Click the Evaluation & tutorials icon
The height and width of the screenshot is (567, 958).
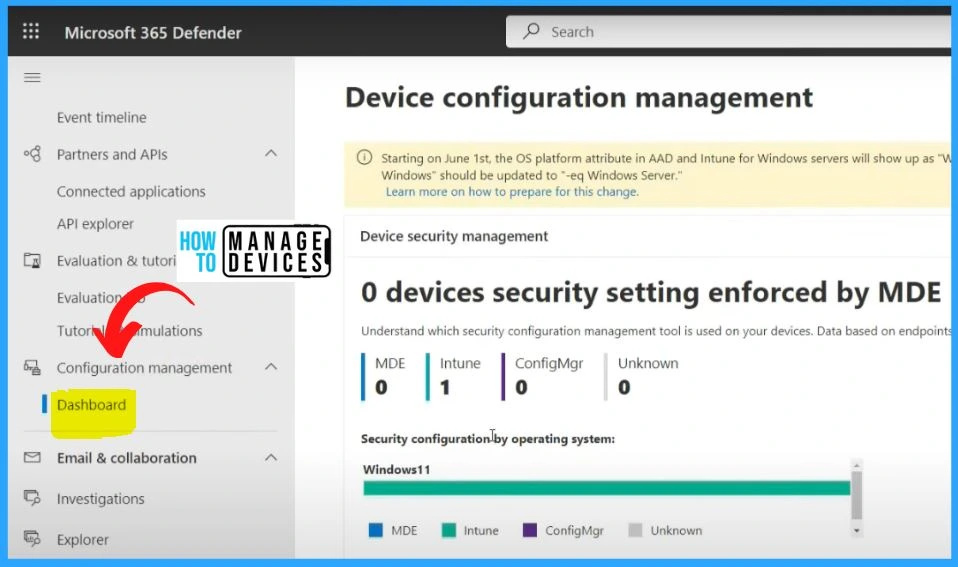(32, 260)
